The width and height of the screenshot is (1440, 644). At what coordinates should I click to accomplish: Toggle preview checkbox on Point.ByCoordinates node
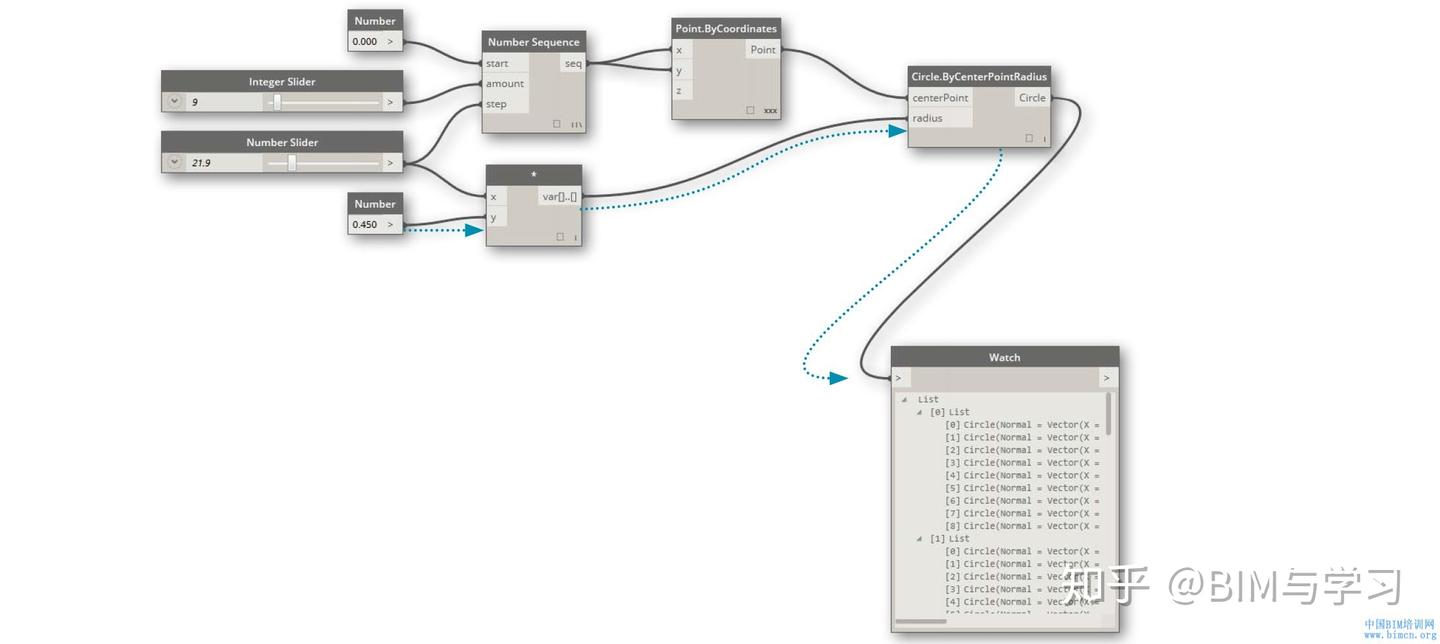pyautogui.click(x=750, y=110)
